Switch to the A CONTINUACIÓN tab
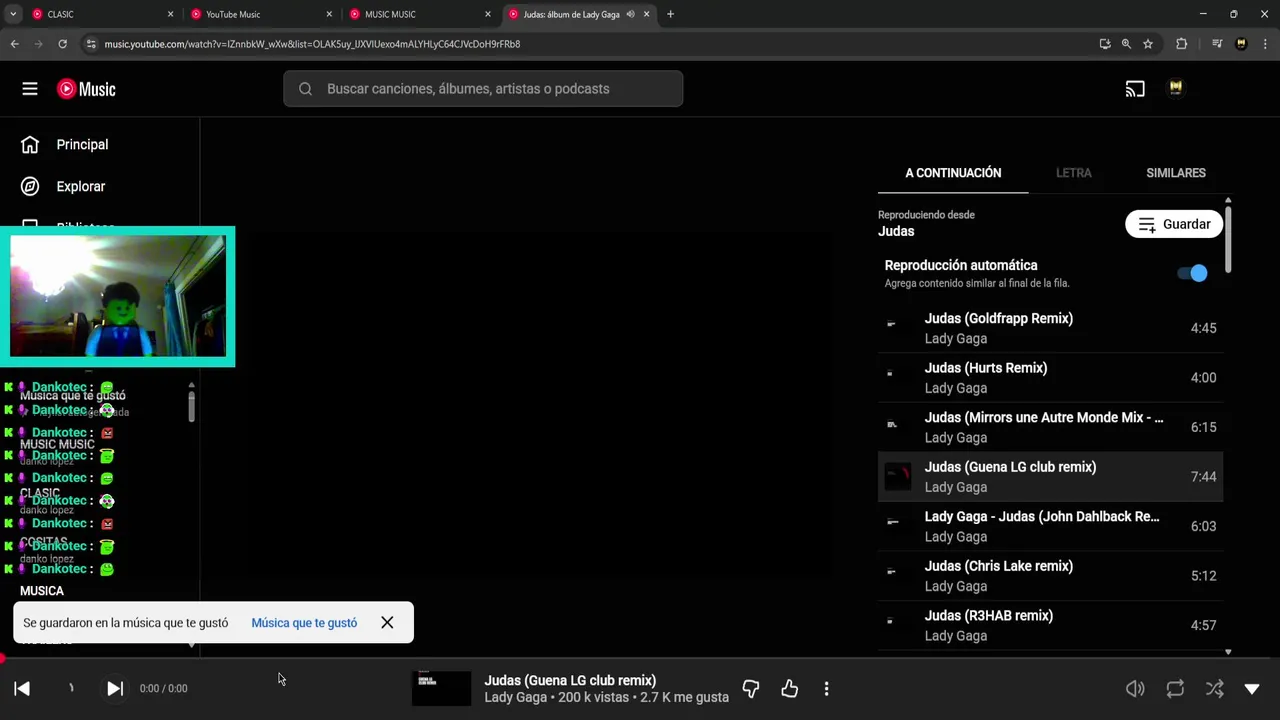This screenshot has width=1280, height=720. coord(953,173)
